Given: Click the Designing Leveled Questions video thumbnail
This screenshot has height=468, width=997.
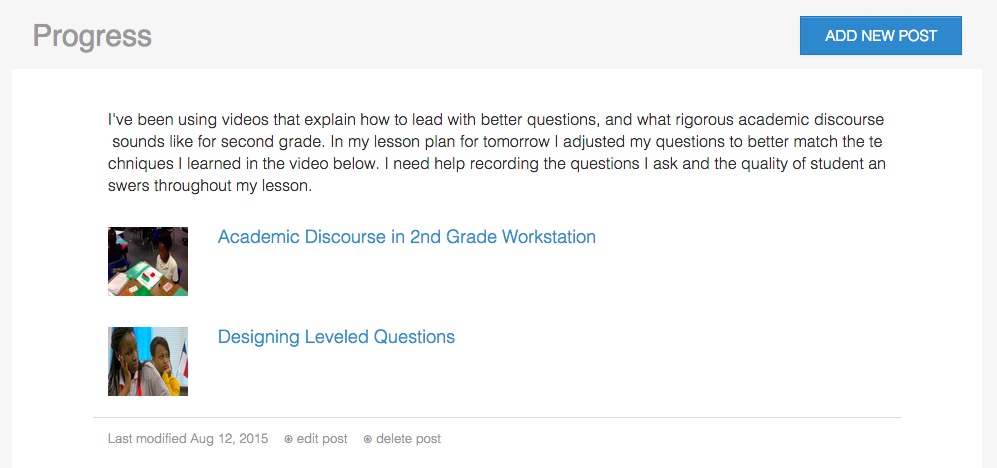Looking at the screenshot, I should 148,361.
